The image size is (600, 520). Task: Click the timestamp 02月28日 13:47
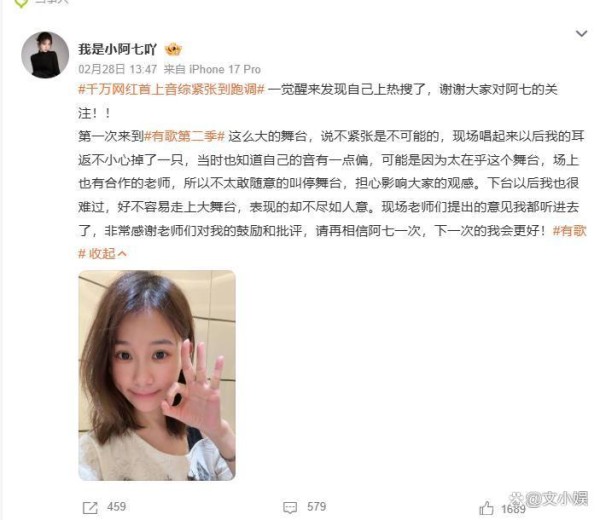[x=117, y=69]
